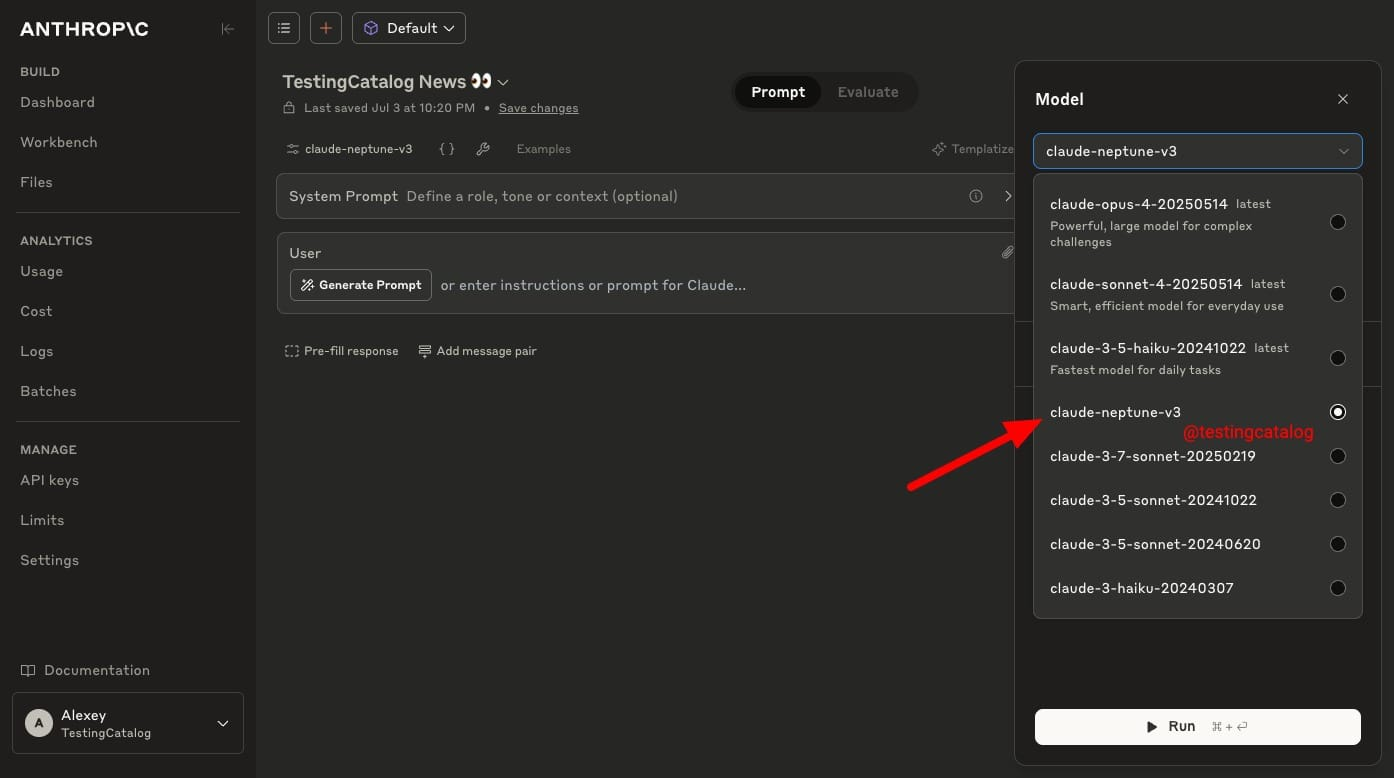
Task: Expand the System Prompt chevron
Action: [1008, 196]
